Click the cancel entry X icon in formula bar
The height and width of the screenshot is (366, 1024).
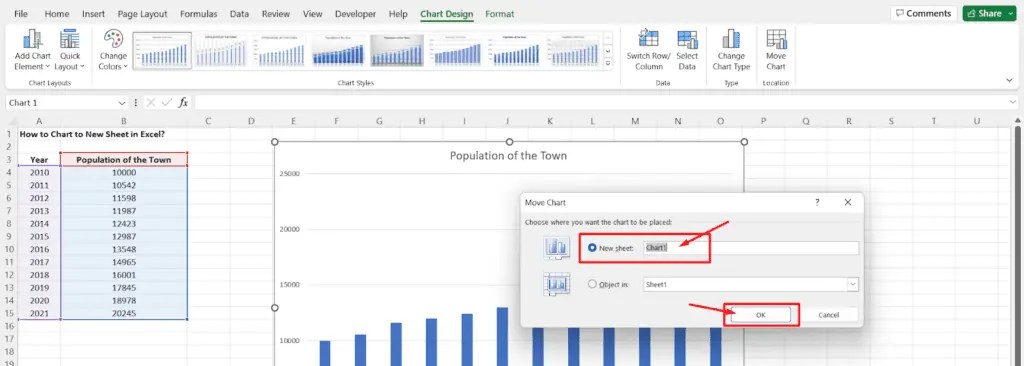click(x=151, y=103)
